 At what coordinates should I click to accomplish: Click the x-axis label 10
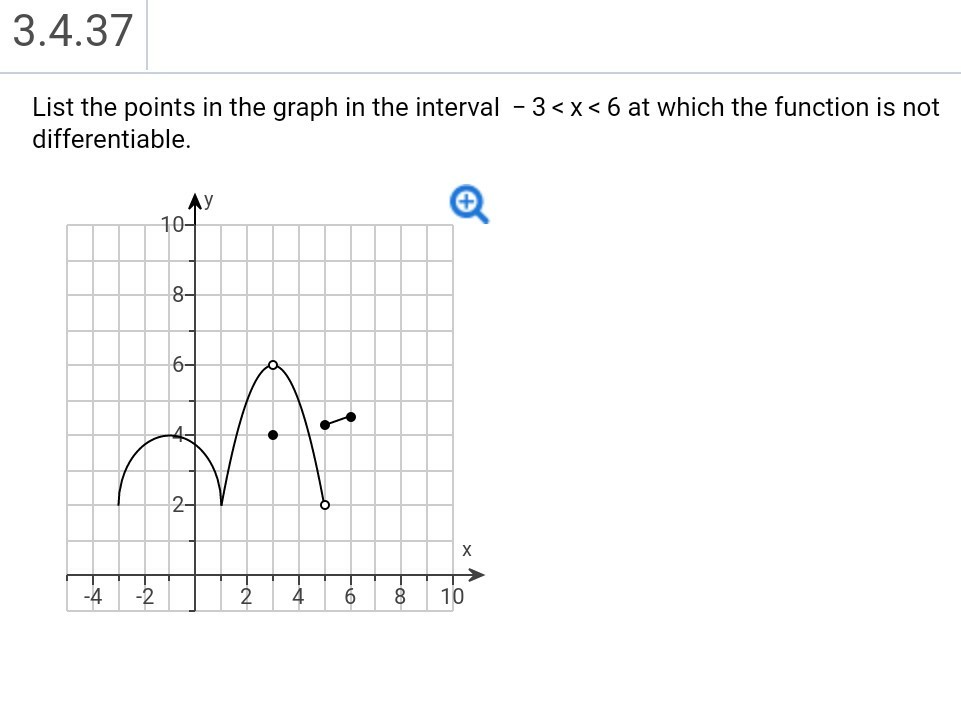pos(452,596)
